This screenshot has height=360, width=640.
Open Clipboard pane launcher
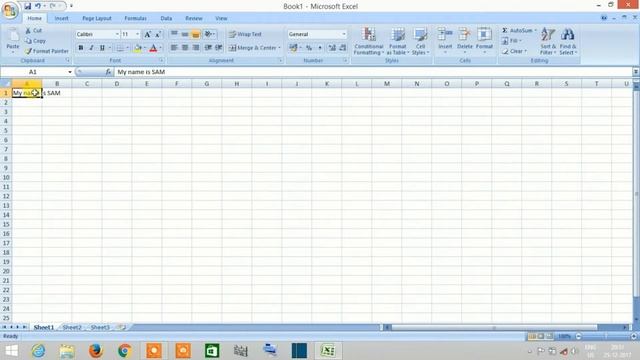click(x=68, y=60)
